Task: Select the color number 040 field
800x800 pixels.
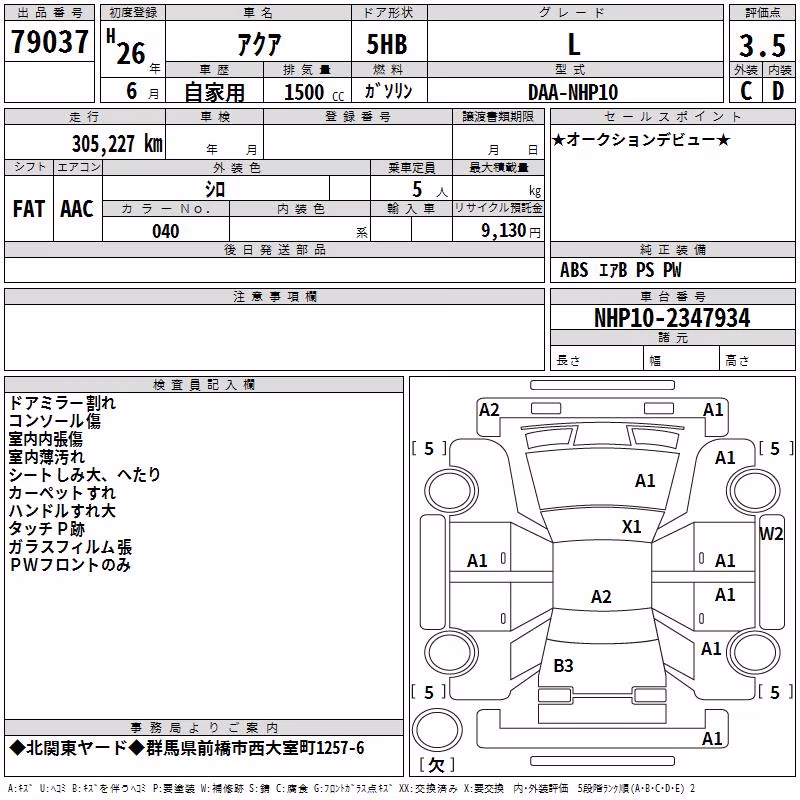Action: (166, 231)
